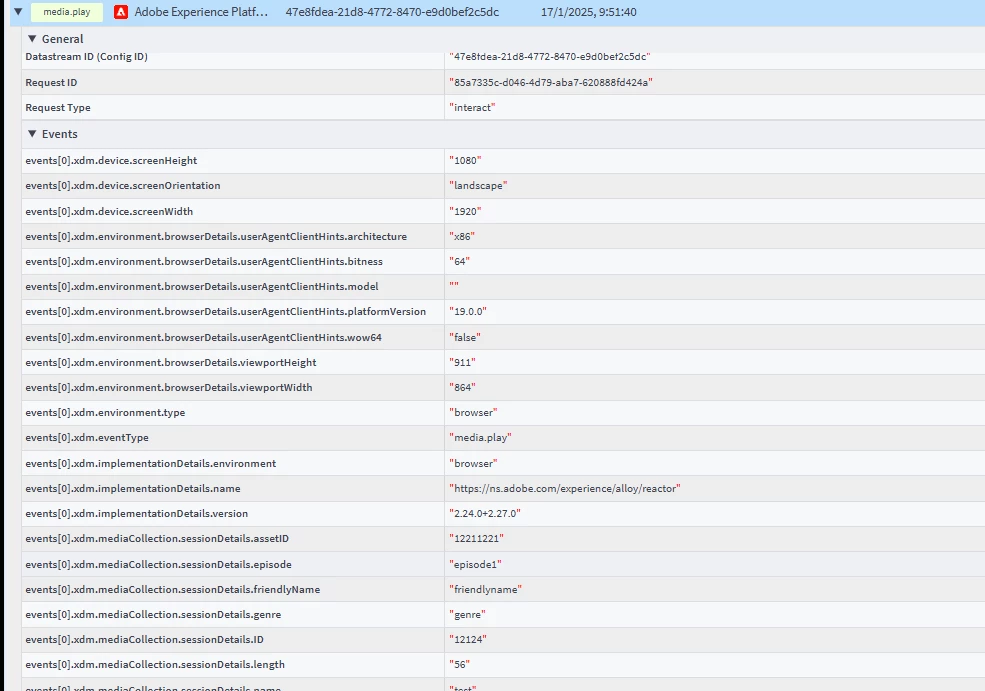Select the implementationDetails.name parameter name
Image resolution: width=985 pixels, height=691 pixels.
point(133,489)
